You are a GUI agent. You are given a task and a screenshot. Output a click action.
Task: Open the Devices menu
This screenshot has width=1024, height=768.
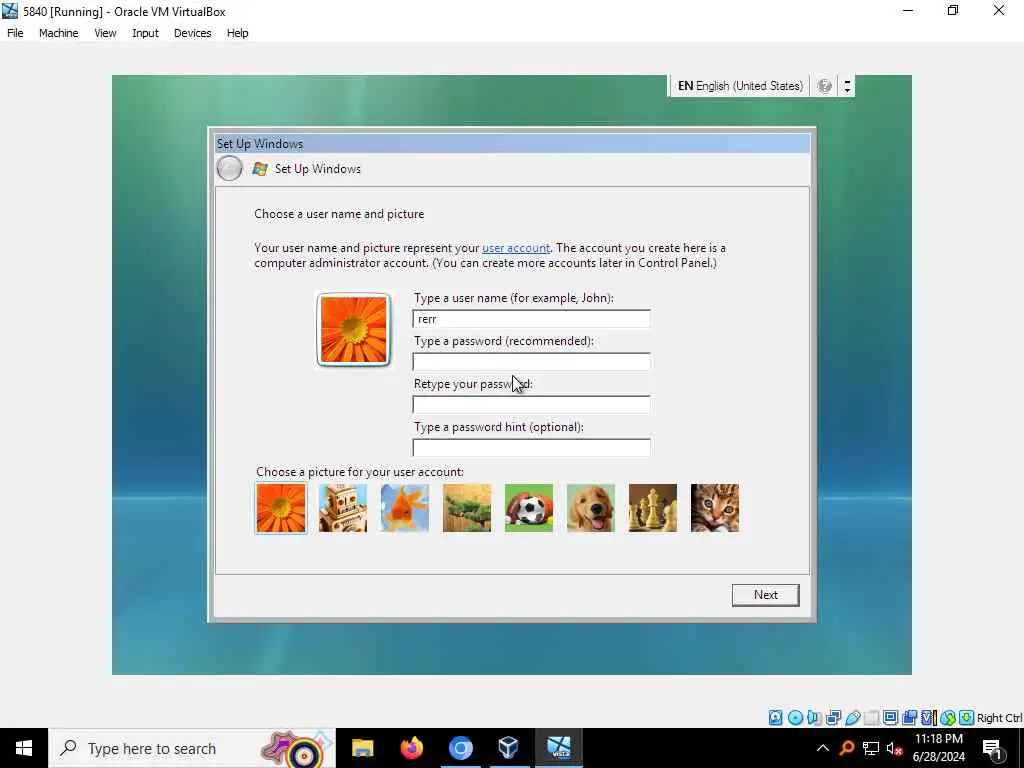(193, 33)
